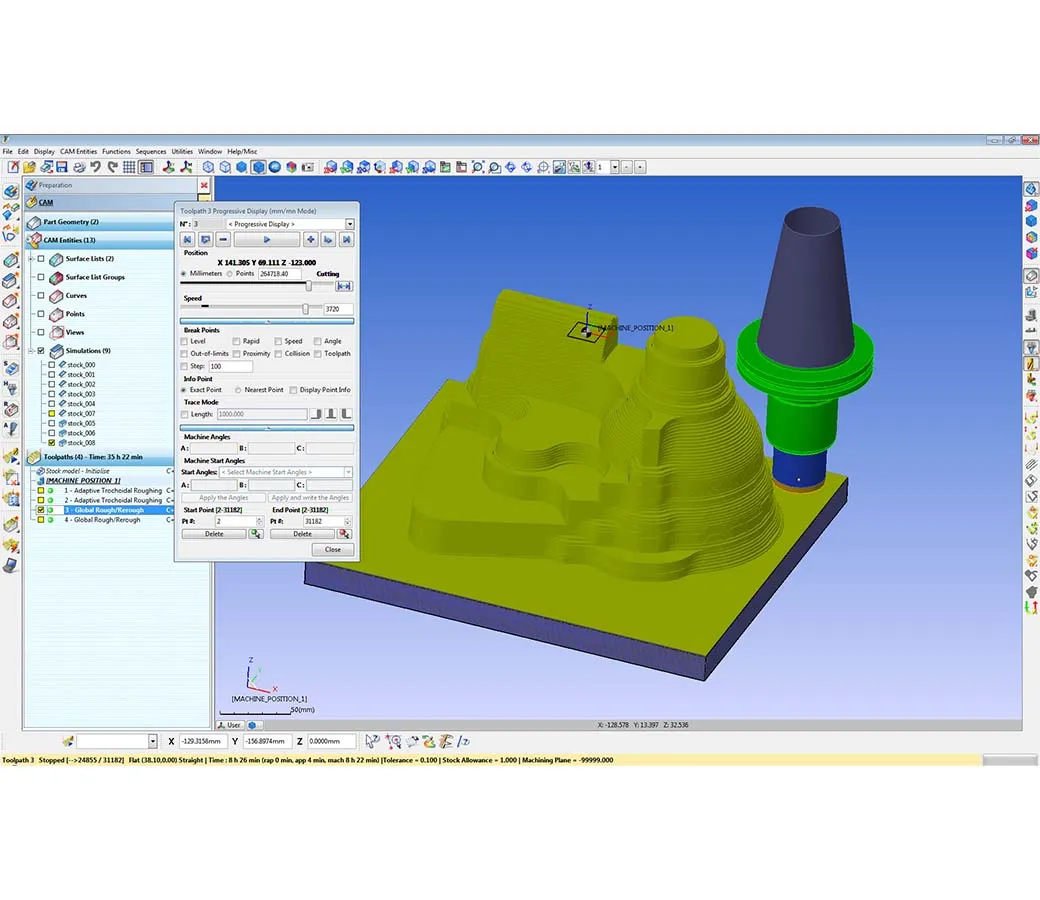Select the grid display icon in the top toolbar
The image size is (1040, 900).
point(128,167)
